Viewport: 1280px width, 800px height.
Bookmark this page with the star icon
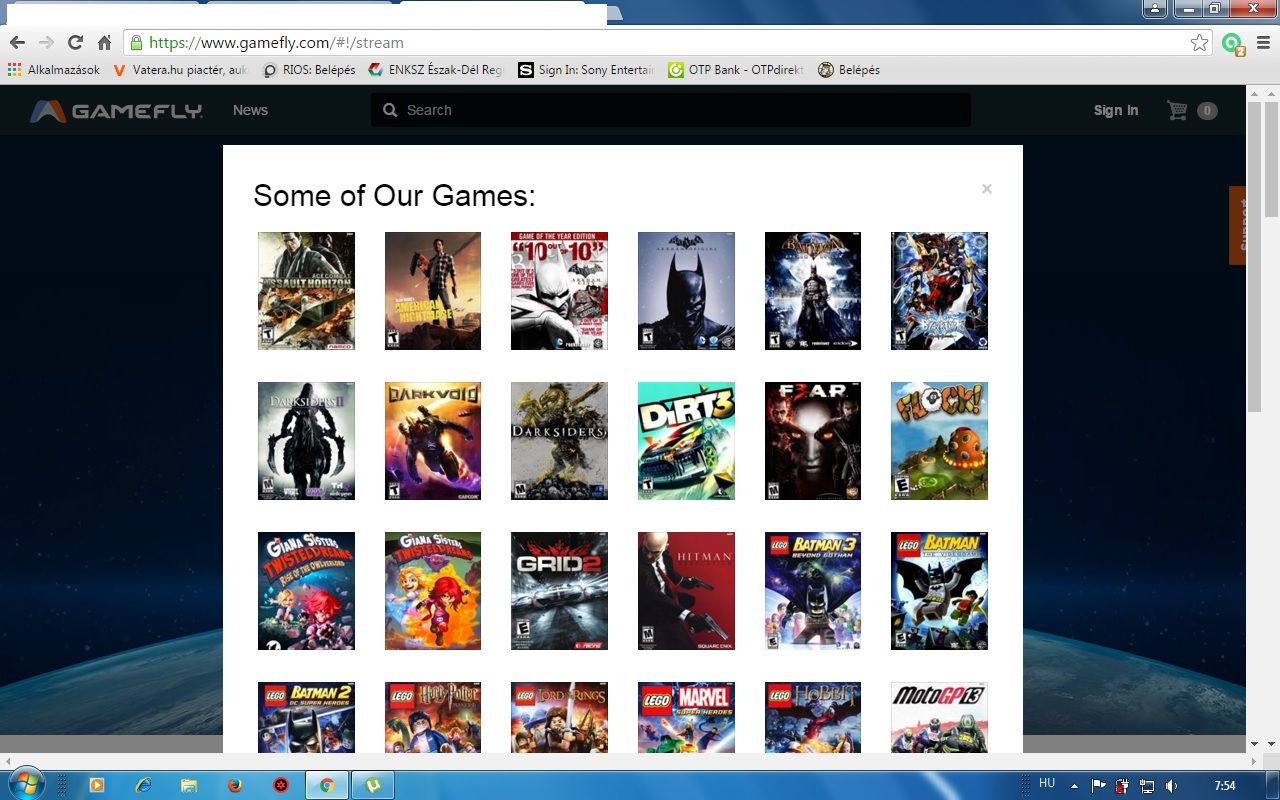coord(1199,43)
